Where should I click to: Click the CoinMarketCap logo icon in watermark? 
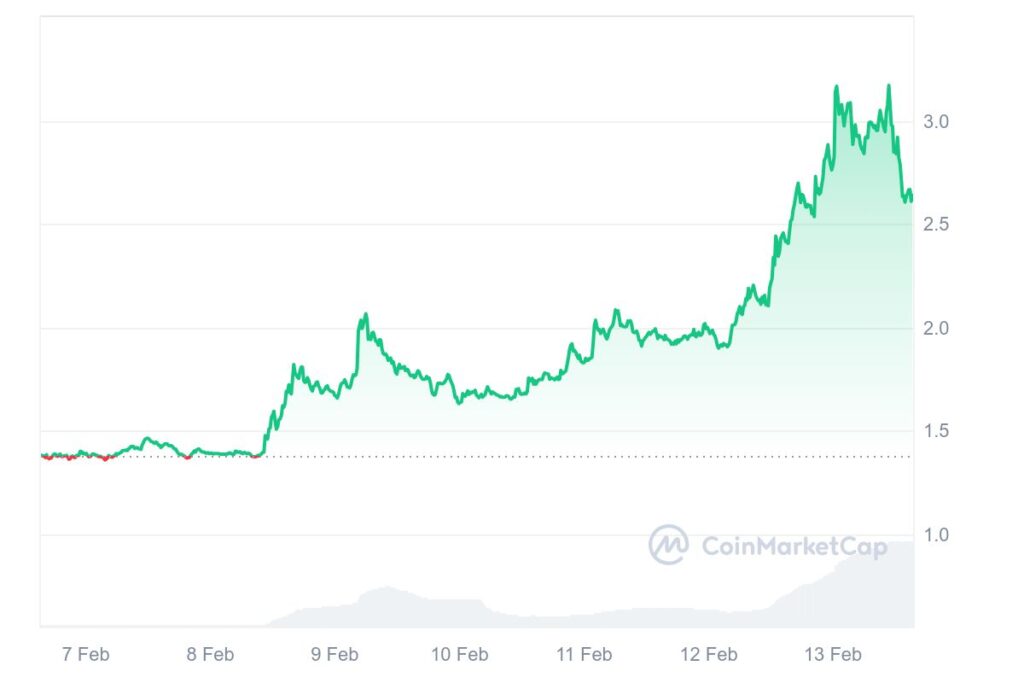point(668,545)
